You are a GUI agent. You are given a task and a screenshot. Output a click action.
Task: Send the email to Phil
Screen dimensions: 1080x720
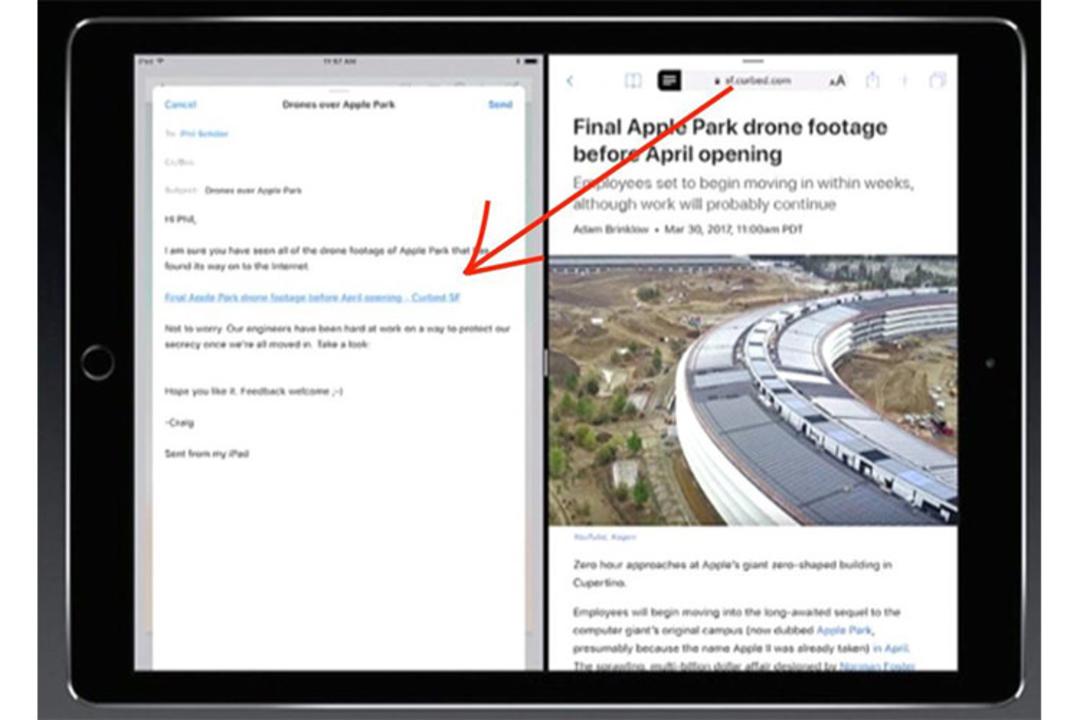tap(500, 105)
